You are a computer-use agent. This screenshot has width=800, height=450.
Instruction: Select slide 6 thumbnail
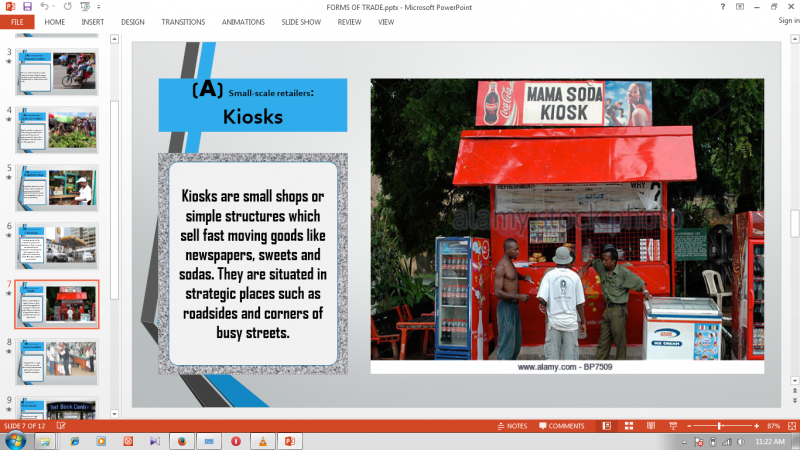(x=57, y=246)
